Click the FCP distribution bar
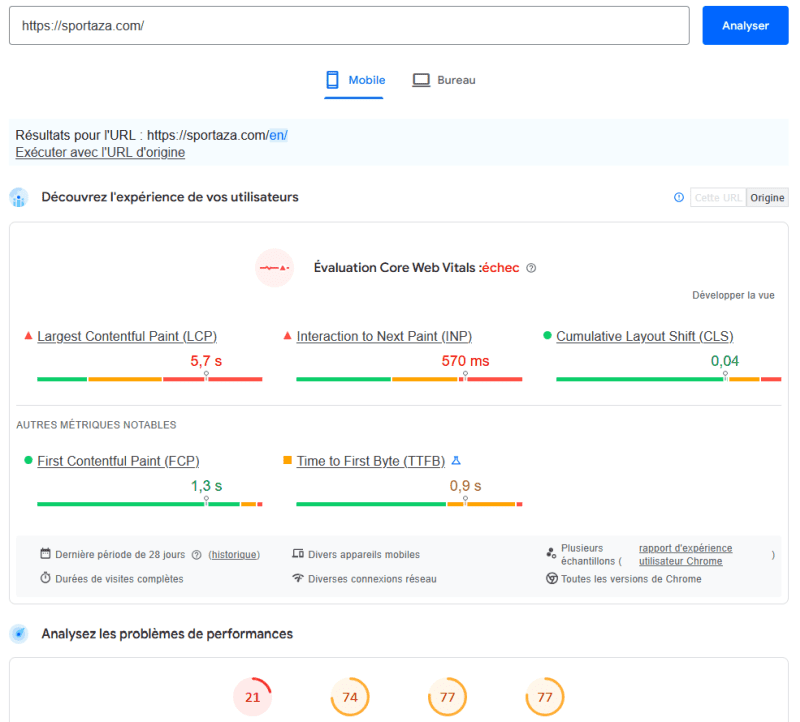The height and width of the screenshot is (722, 800). tap(149, 504)
